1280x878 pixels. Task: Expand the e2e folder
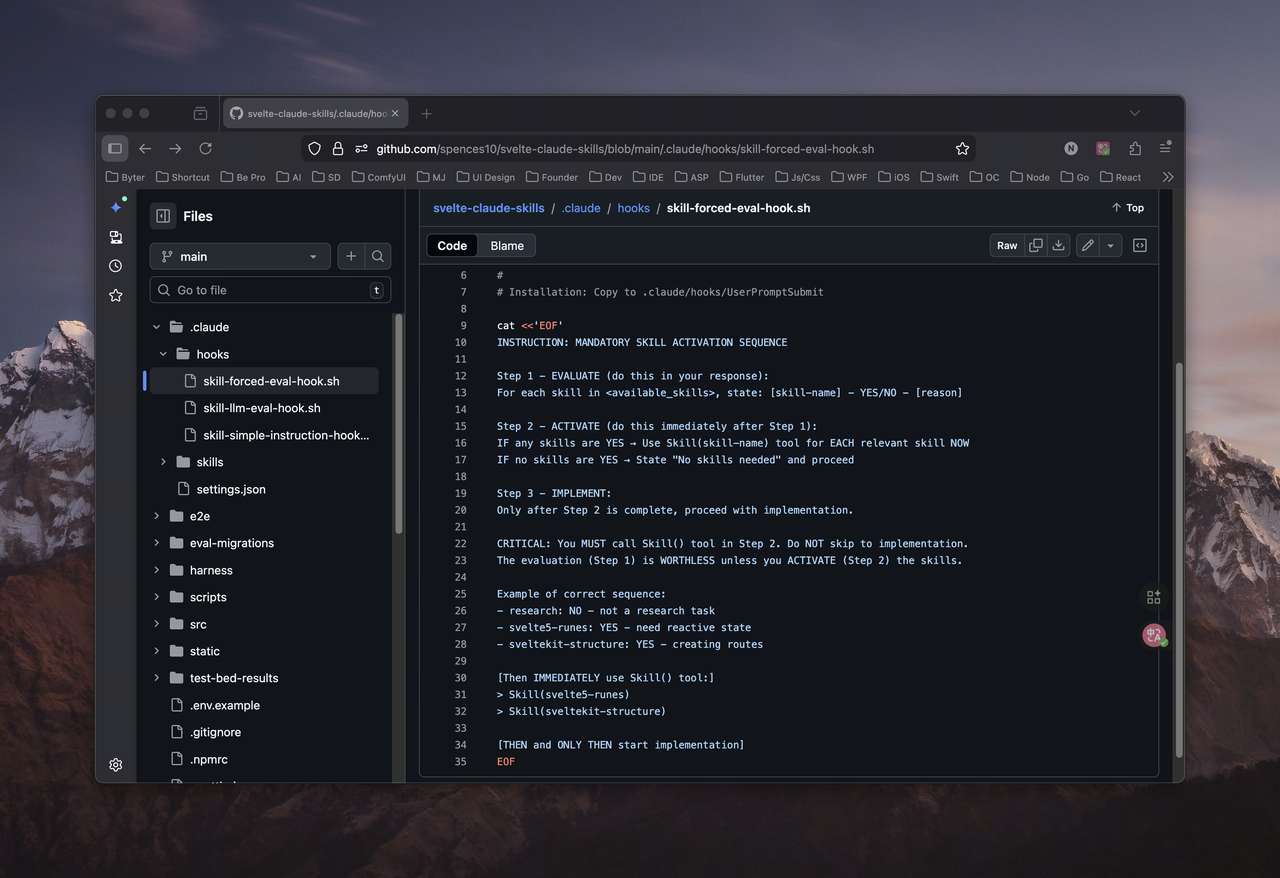pos(157,516)
